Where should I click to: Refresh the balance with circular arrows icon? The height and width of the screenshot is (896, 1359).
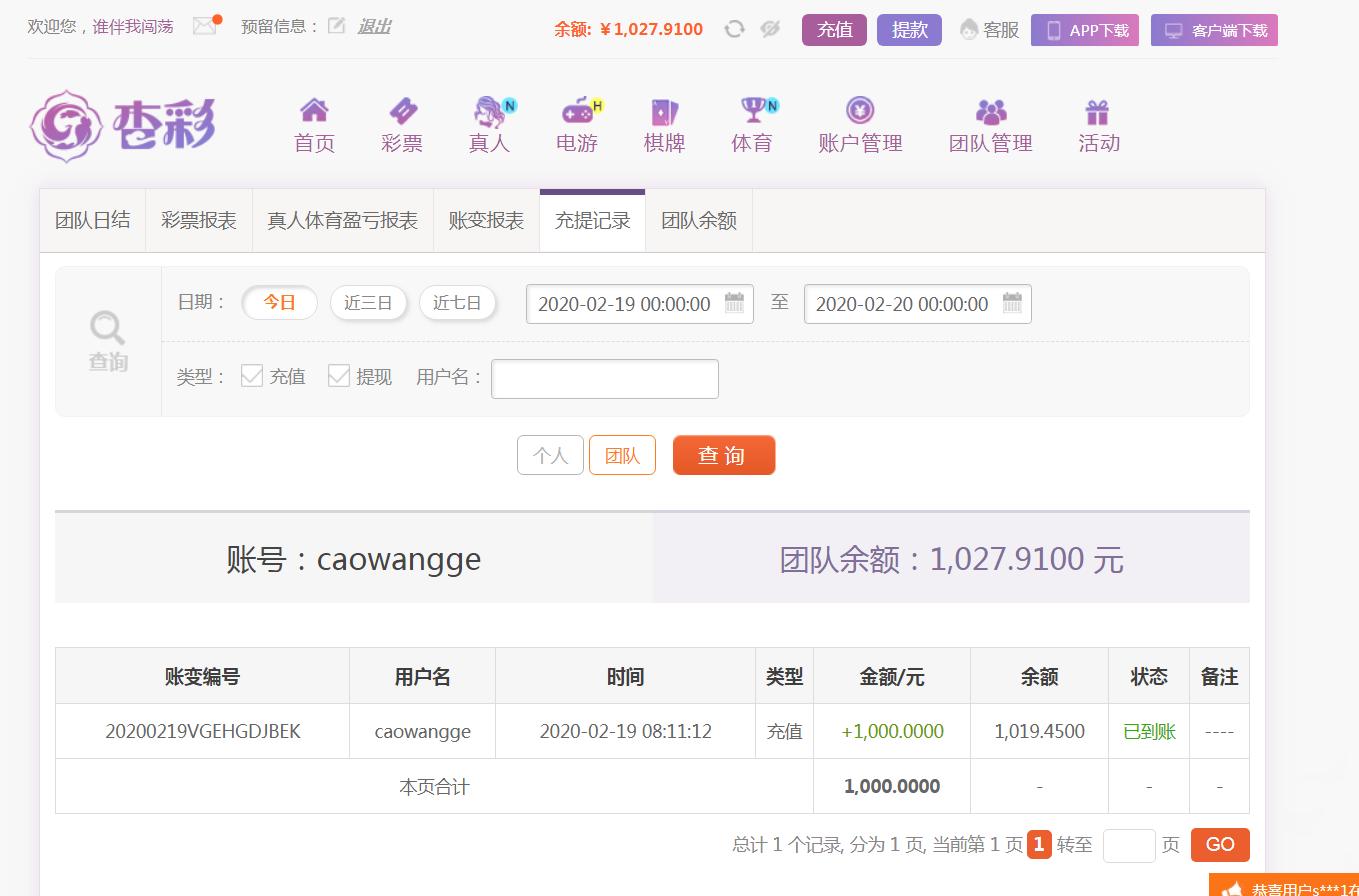pos(734,29)
